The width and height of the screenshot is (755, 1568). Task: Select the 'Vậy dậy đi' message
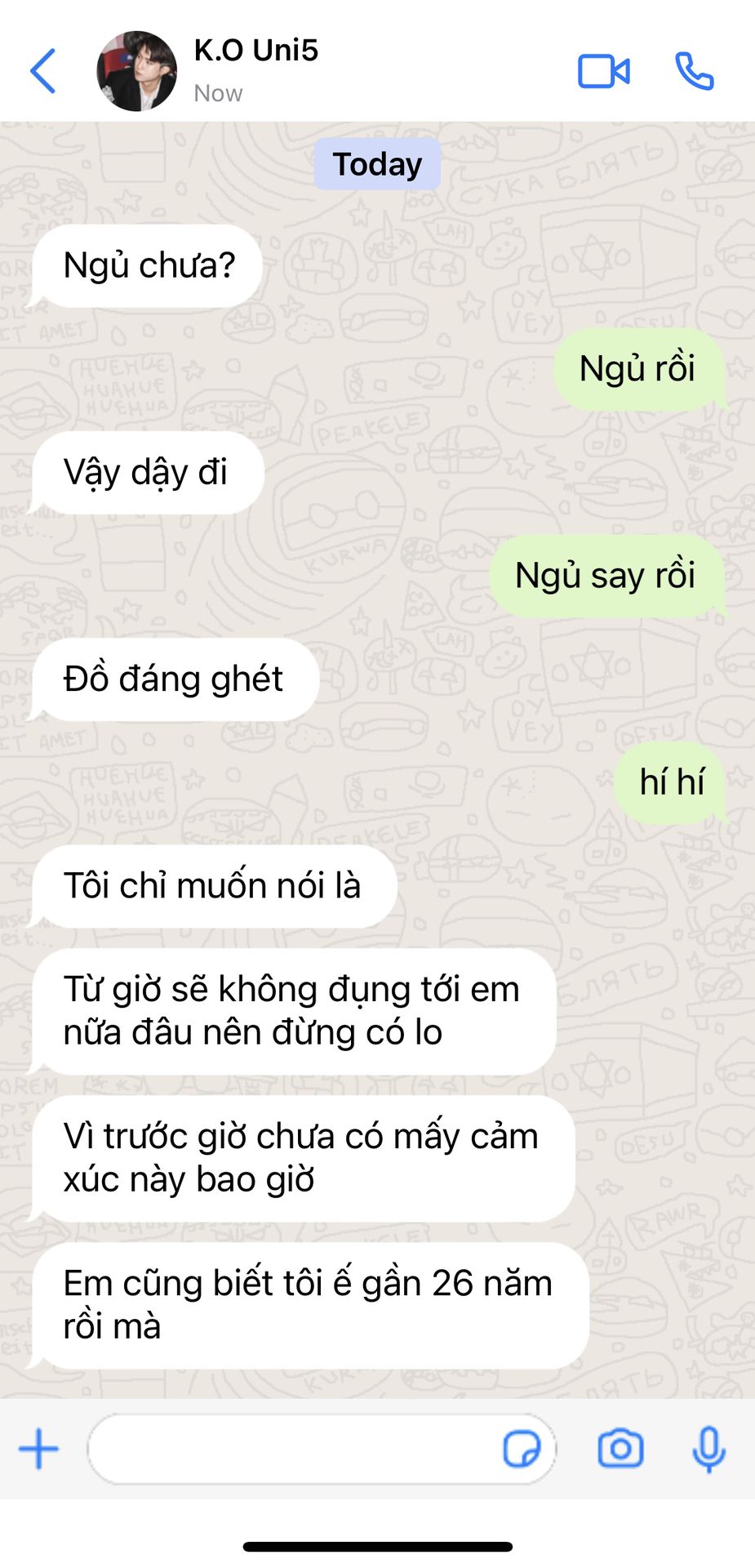[x=148, y=473]
